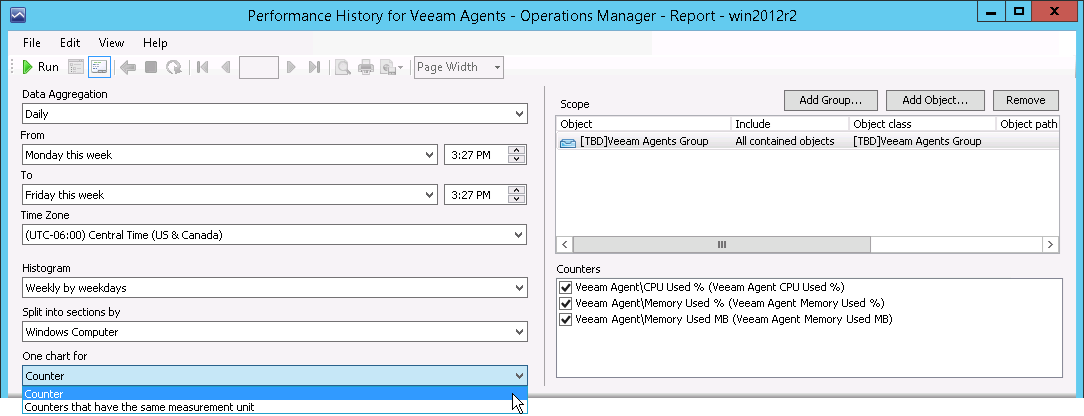1084x416 pixels.
Task: Refresh the report using the refresh icon
Action: point(174,67)
